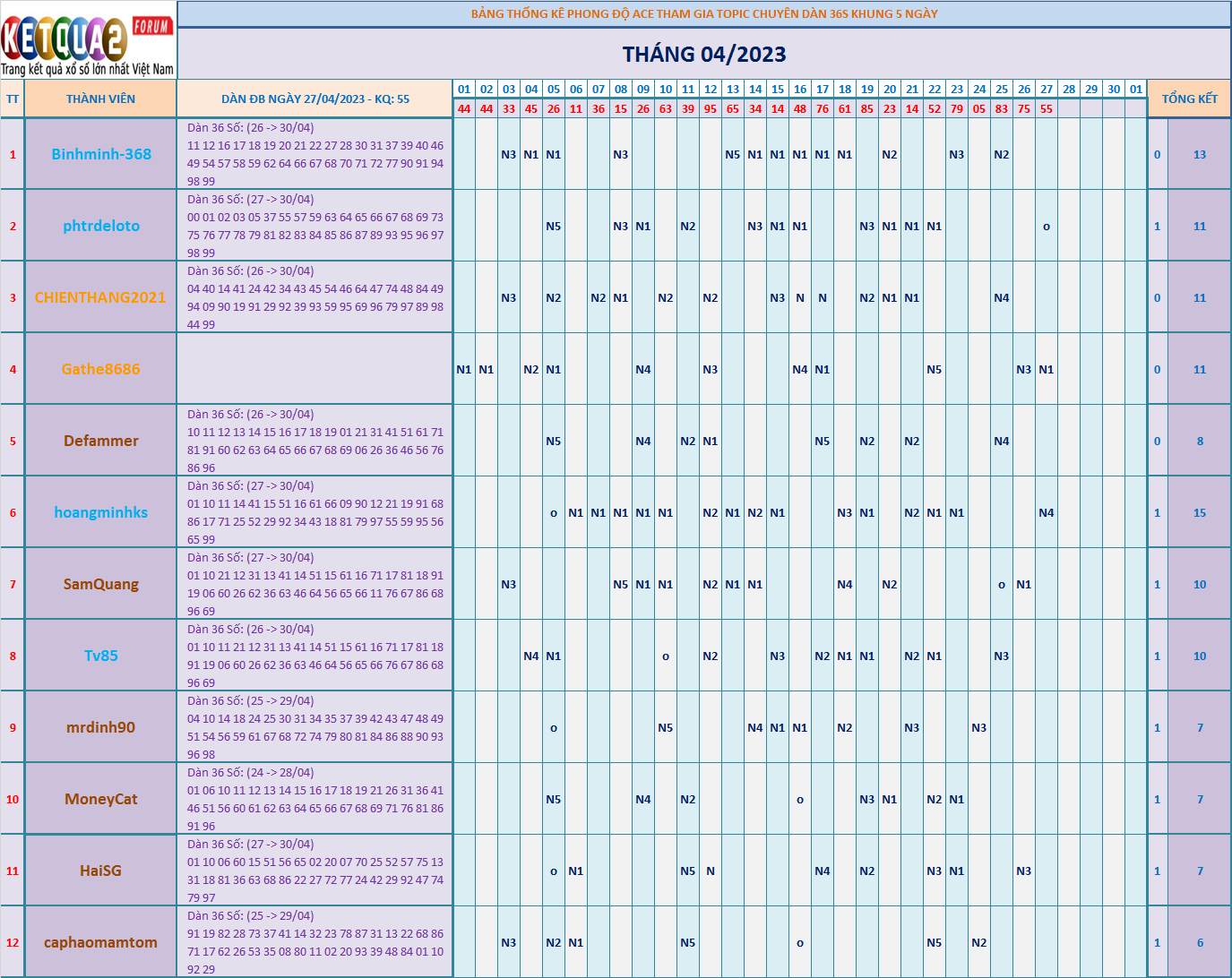Click total 13 in Binhminh-368 row
This screenshot has height=978, width=1232.
pyautogui.click(x=1200, y=154)
